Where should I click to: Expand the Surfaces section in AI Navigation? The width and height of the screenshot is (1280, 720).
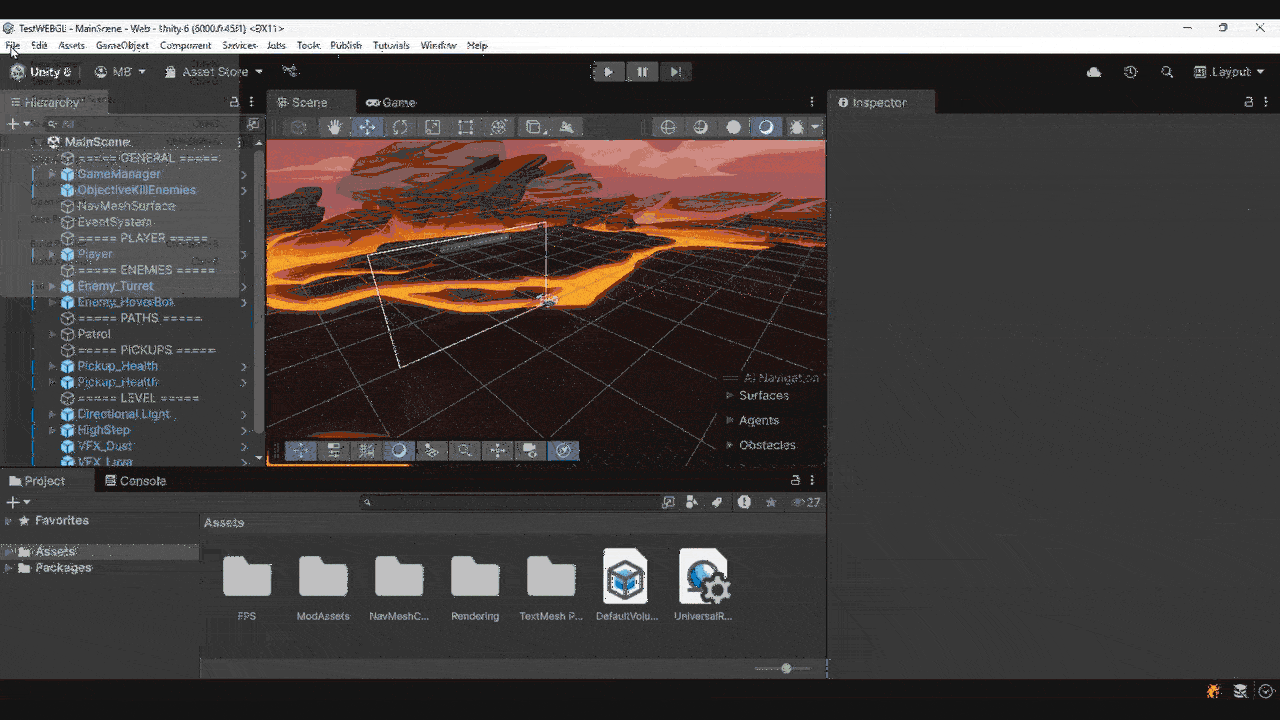[x=729, y=396]
